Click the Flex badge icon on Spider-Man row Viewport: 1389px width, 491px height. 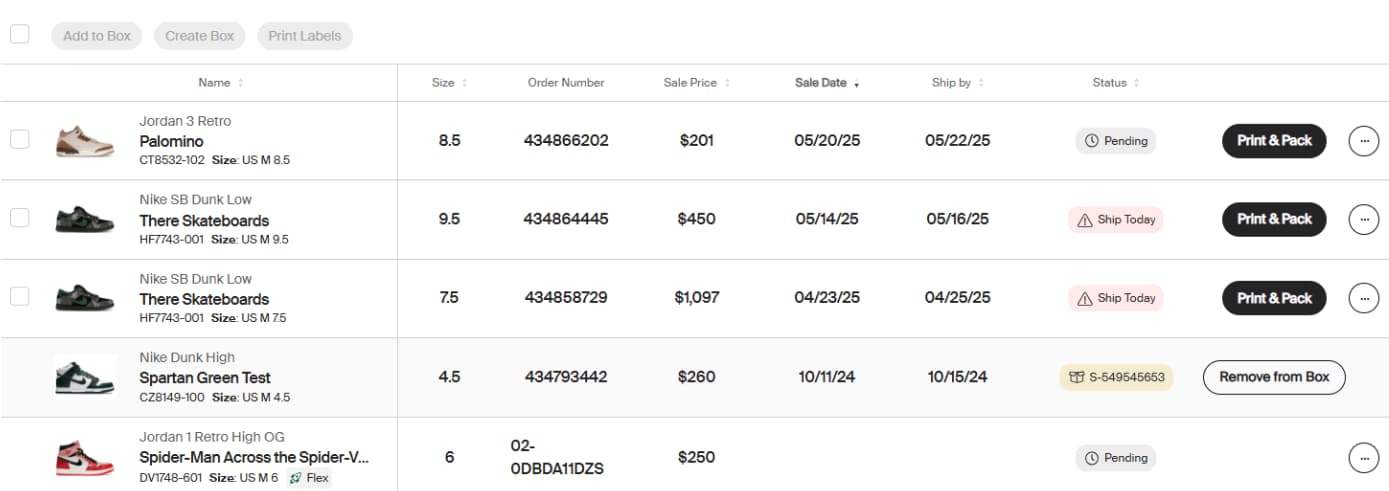(x=295, y=478)
